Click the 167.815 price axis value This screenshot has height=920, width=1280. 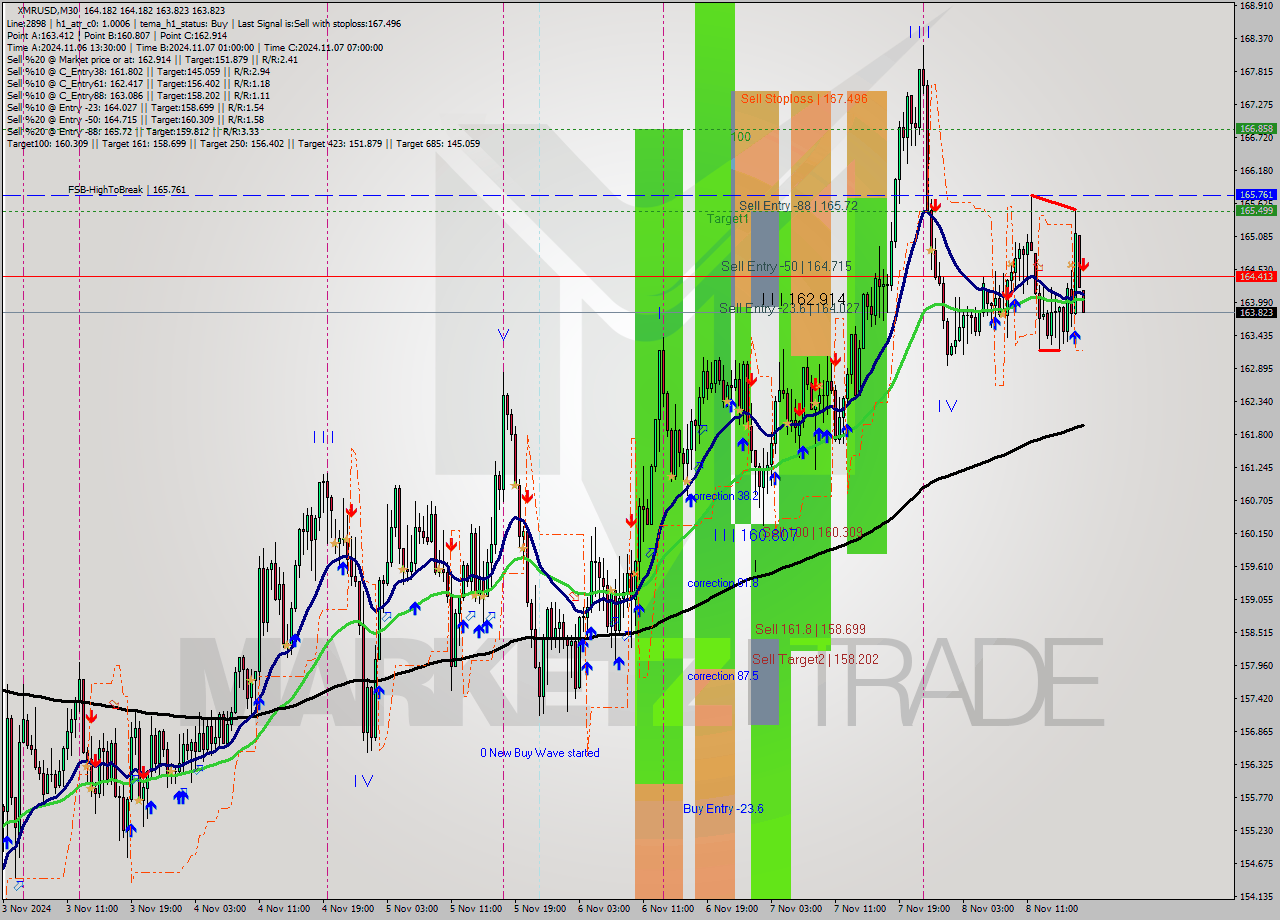click(1256, 72)
